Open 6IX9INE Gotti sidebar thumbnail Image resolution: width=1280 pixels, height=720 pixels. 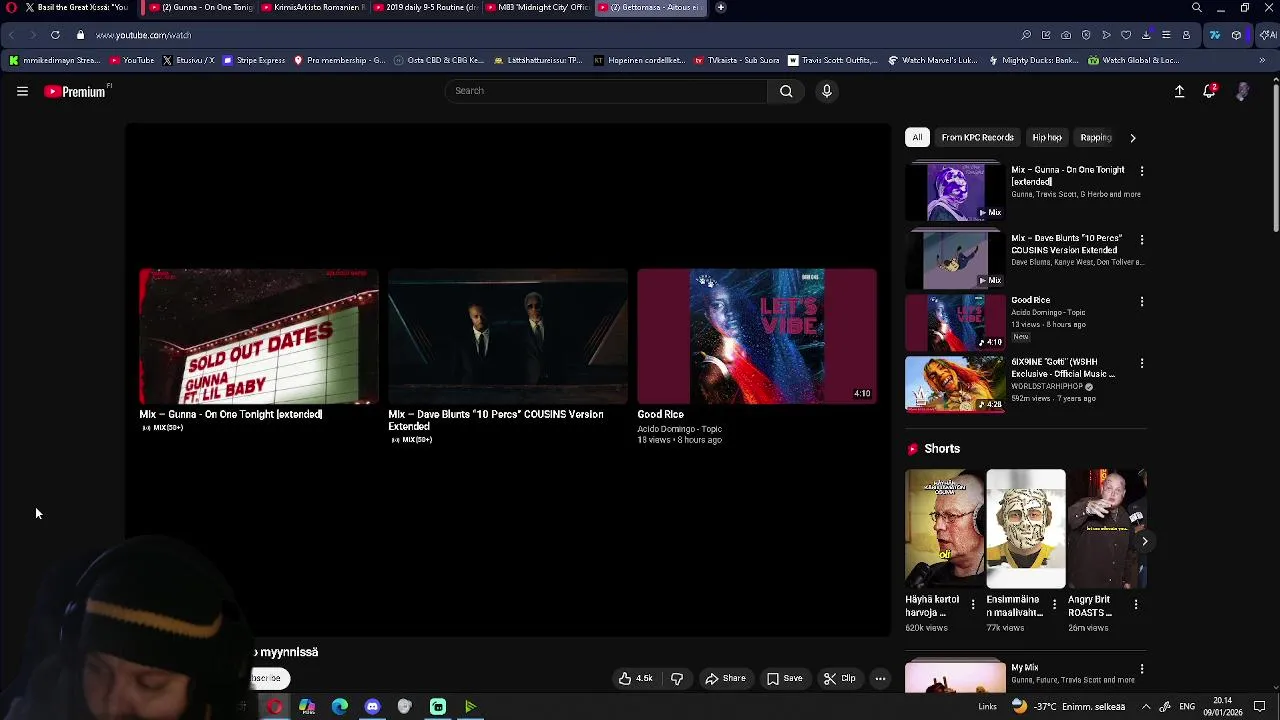[955, 383]
